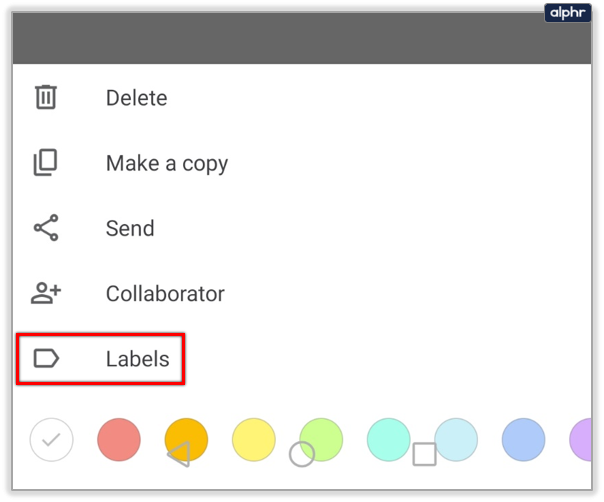The height and width of the screenshot is (502, 604).
Task: Pick the red note color
Action: [x=118, y=439]
